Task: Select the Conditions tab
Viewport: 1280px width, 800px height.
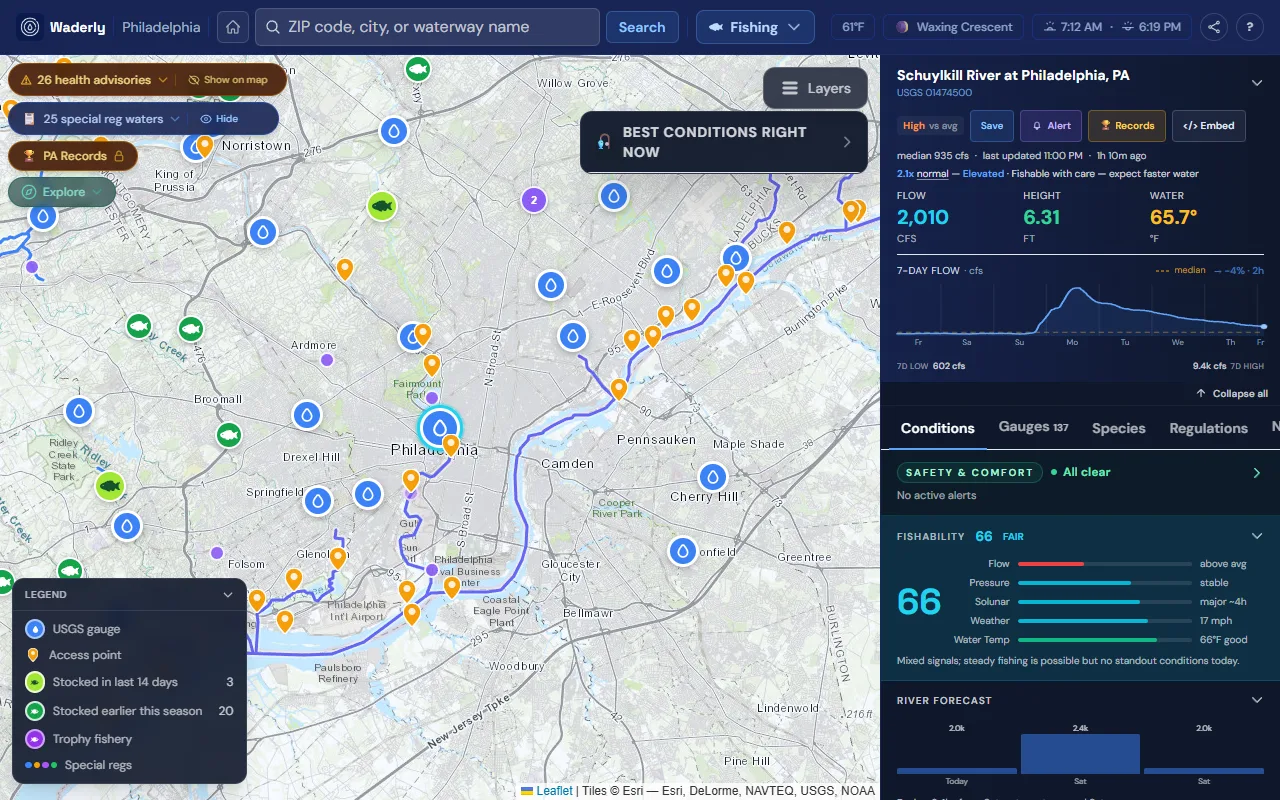Action: [938, 428]
